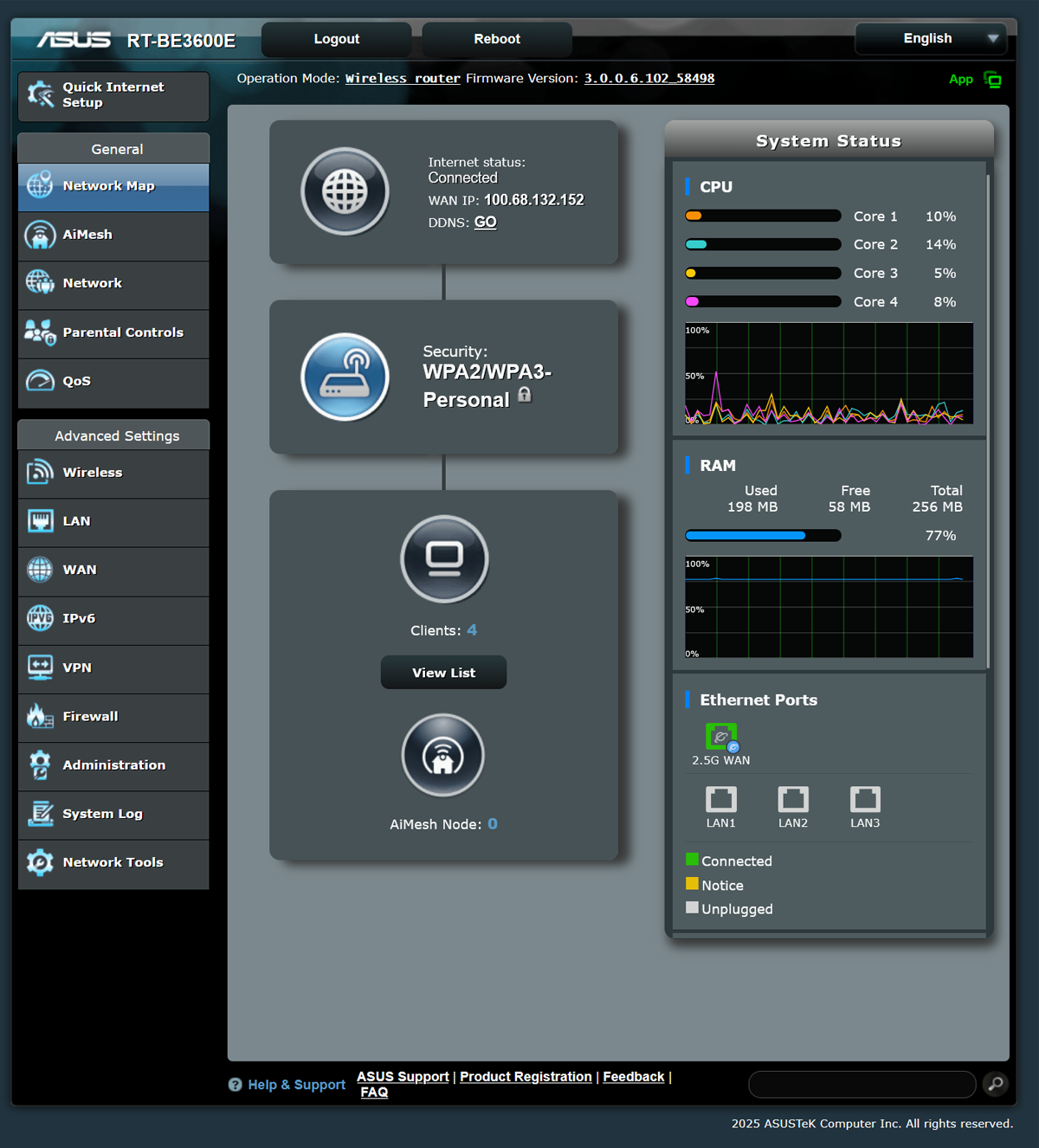Open the Network Map menu item
Image resolution: width=1039 pixels, height=1148 pixels.
coord(113,186)
